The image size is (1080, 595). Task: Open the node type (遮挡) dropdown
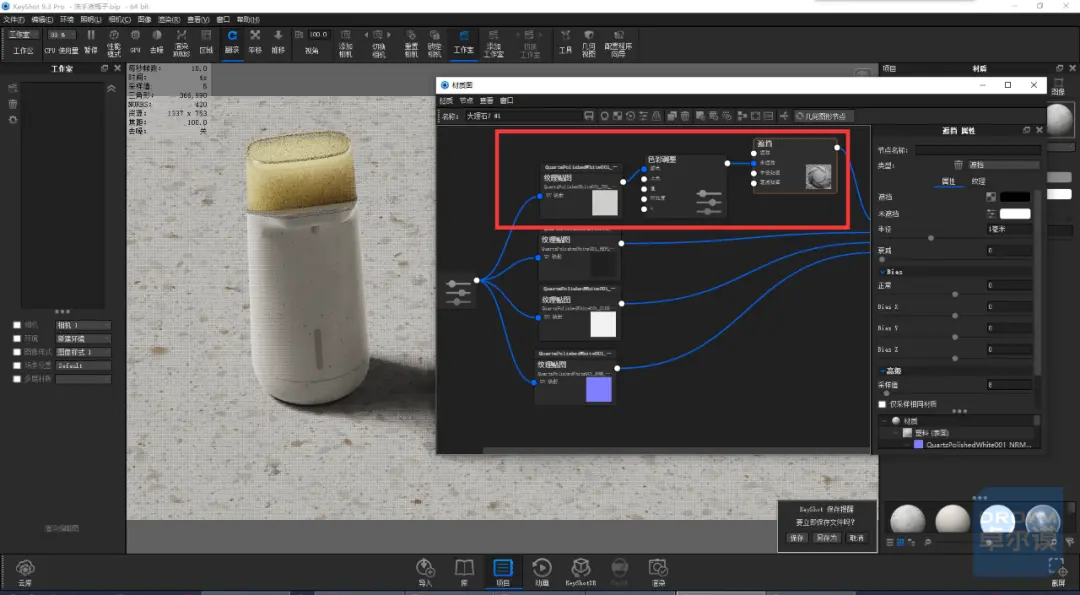point(1004,165)
